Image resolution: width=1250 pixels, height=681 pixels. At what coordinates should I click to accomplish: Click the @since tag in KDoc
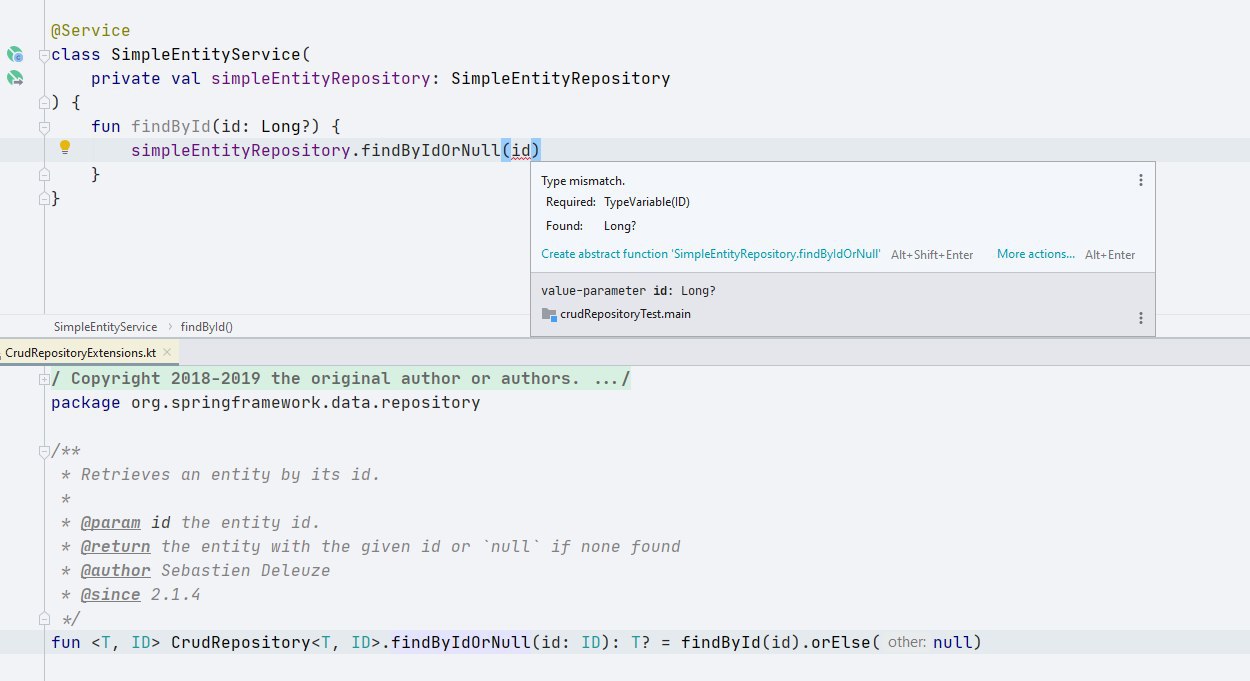click(110, 595)
